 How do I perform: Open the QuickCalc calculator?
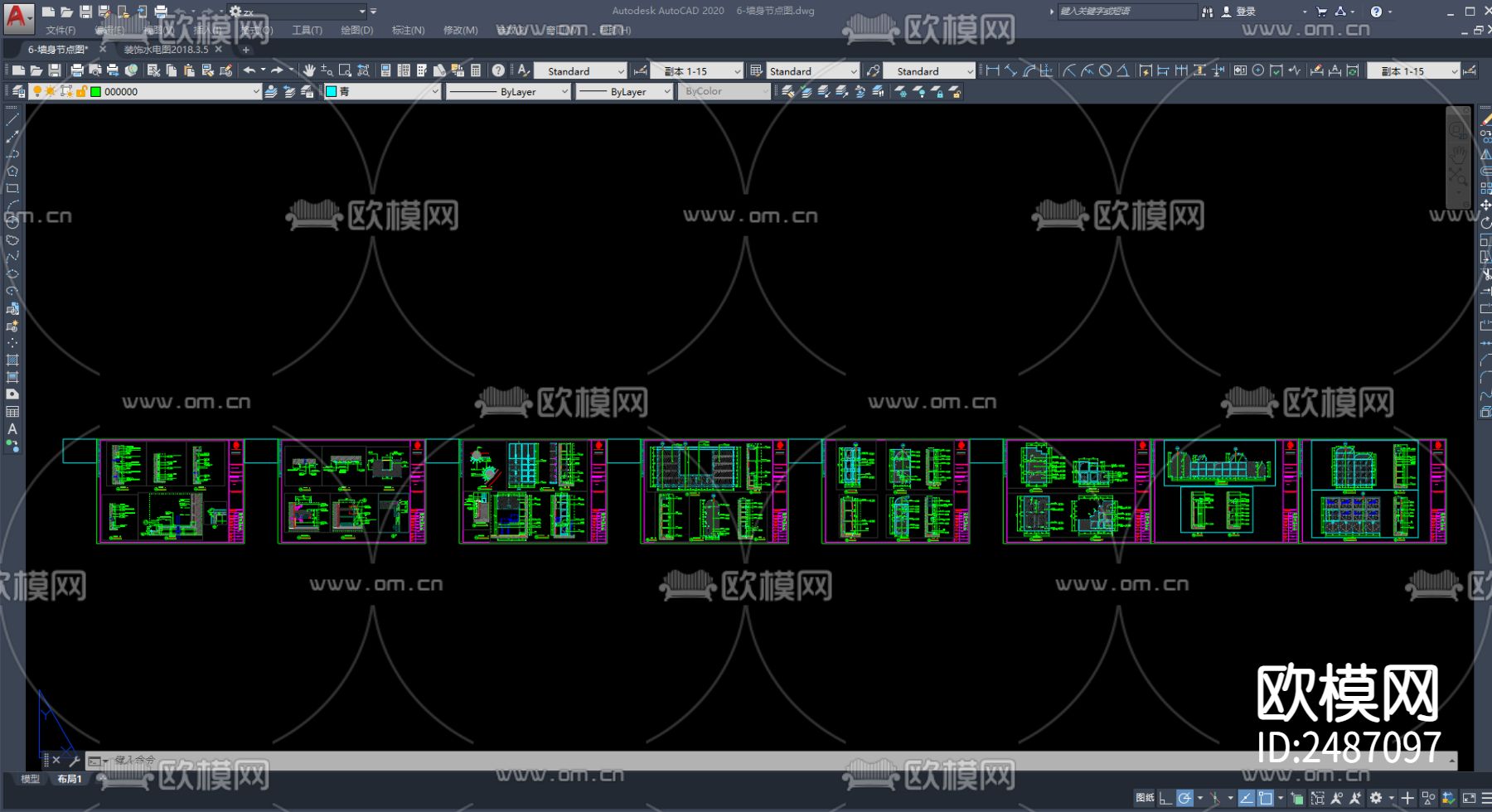pos(476,71)
